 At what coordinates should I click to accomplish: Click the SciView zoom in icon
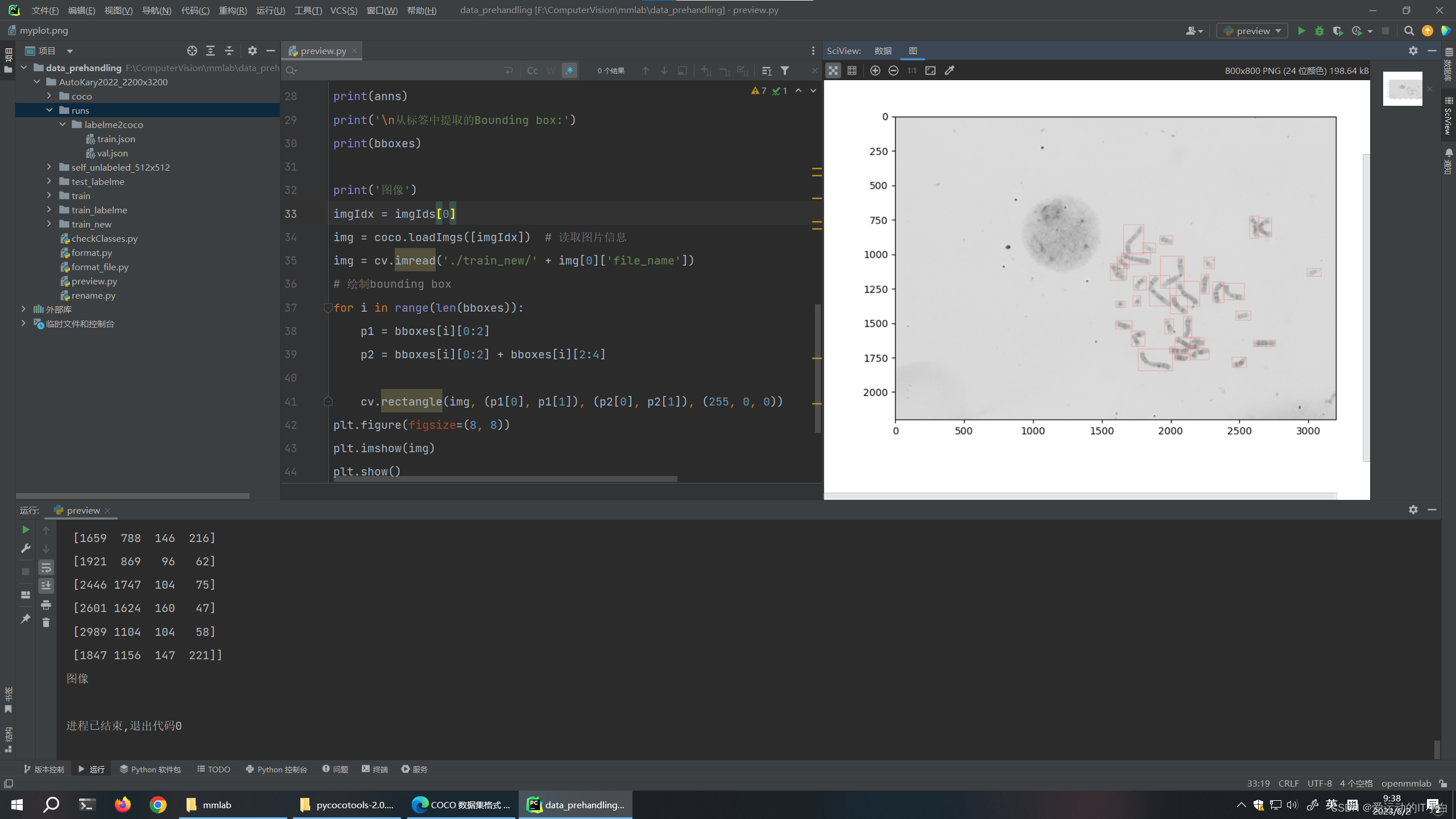point(875,71)
